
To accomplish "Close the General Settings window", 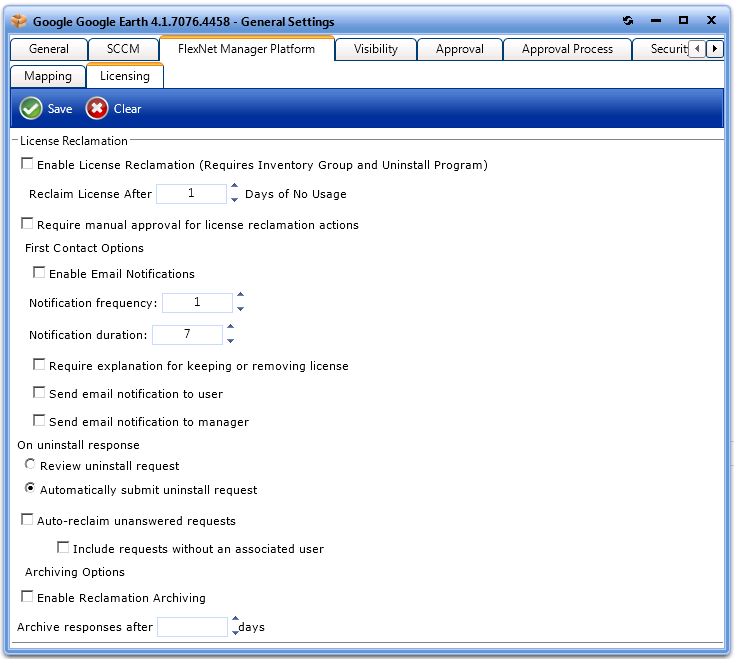I will point(711,20).
